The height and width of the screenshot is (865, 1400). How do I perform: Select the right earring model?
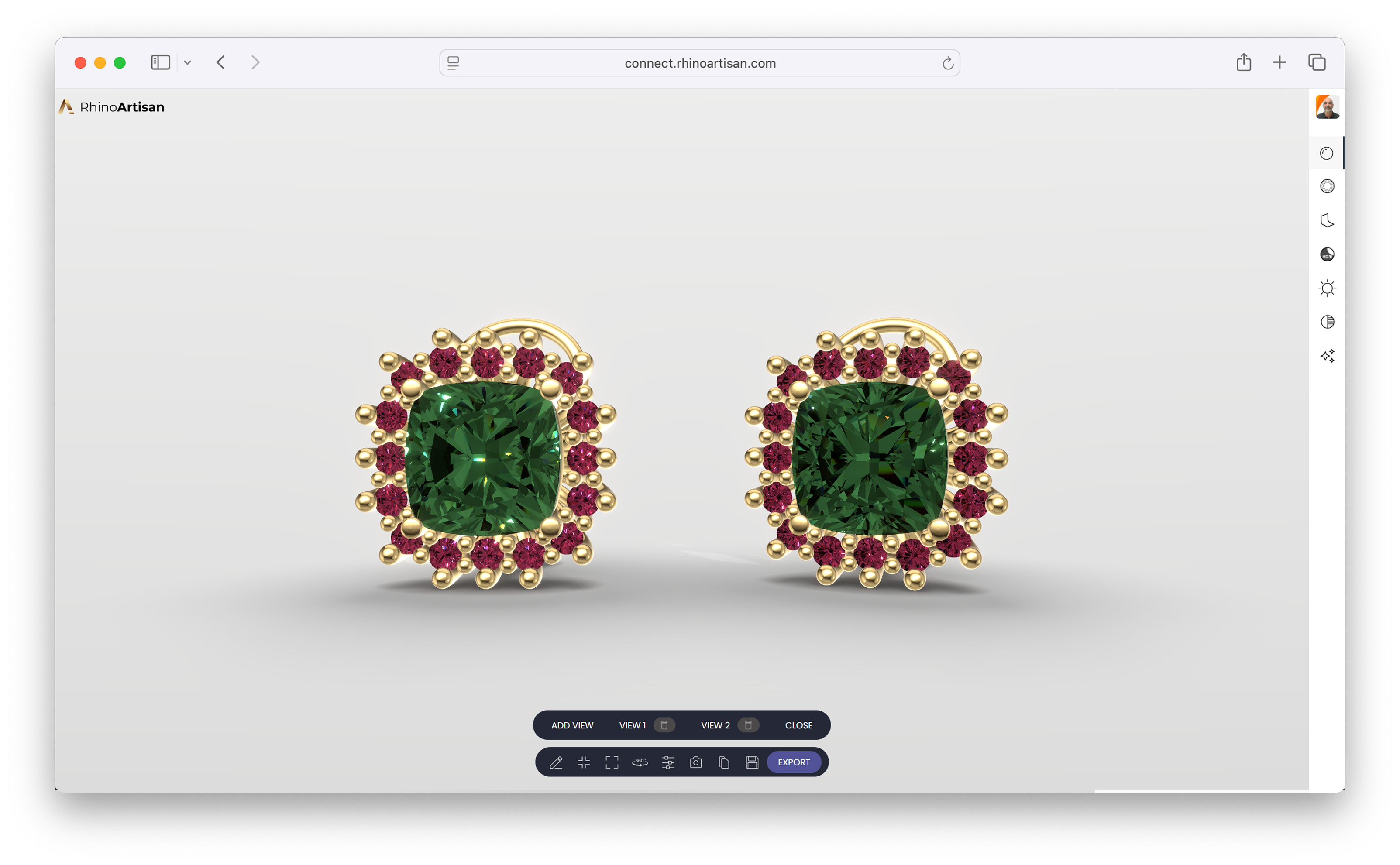pos(876,454)
